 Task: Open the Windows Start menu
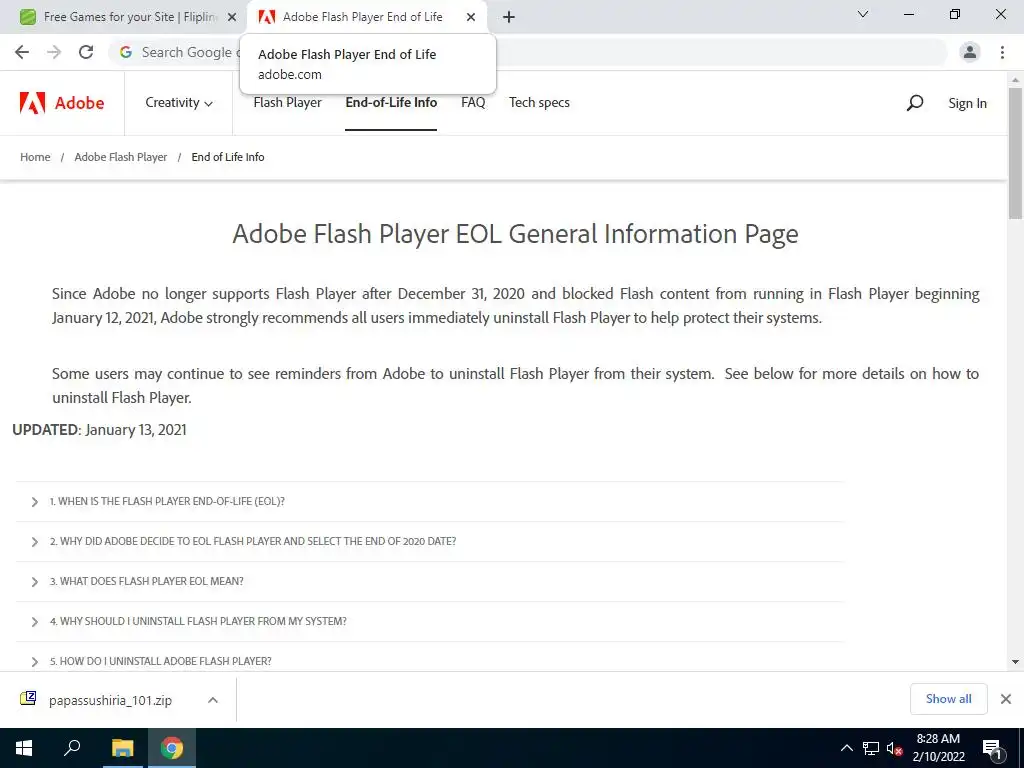coord(24,748)
